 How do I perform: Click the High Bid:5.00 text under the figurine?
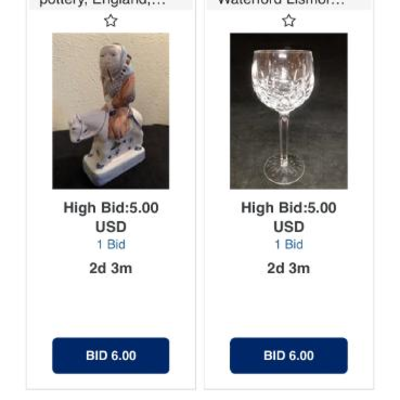pos(111,208)
